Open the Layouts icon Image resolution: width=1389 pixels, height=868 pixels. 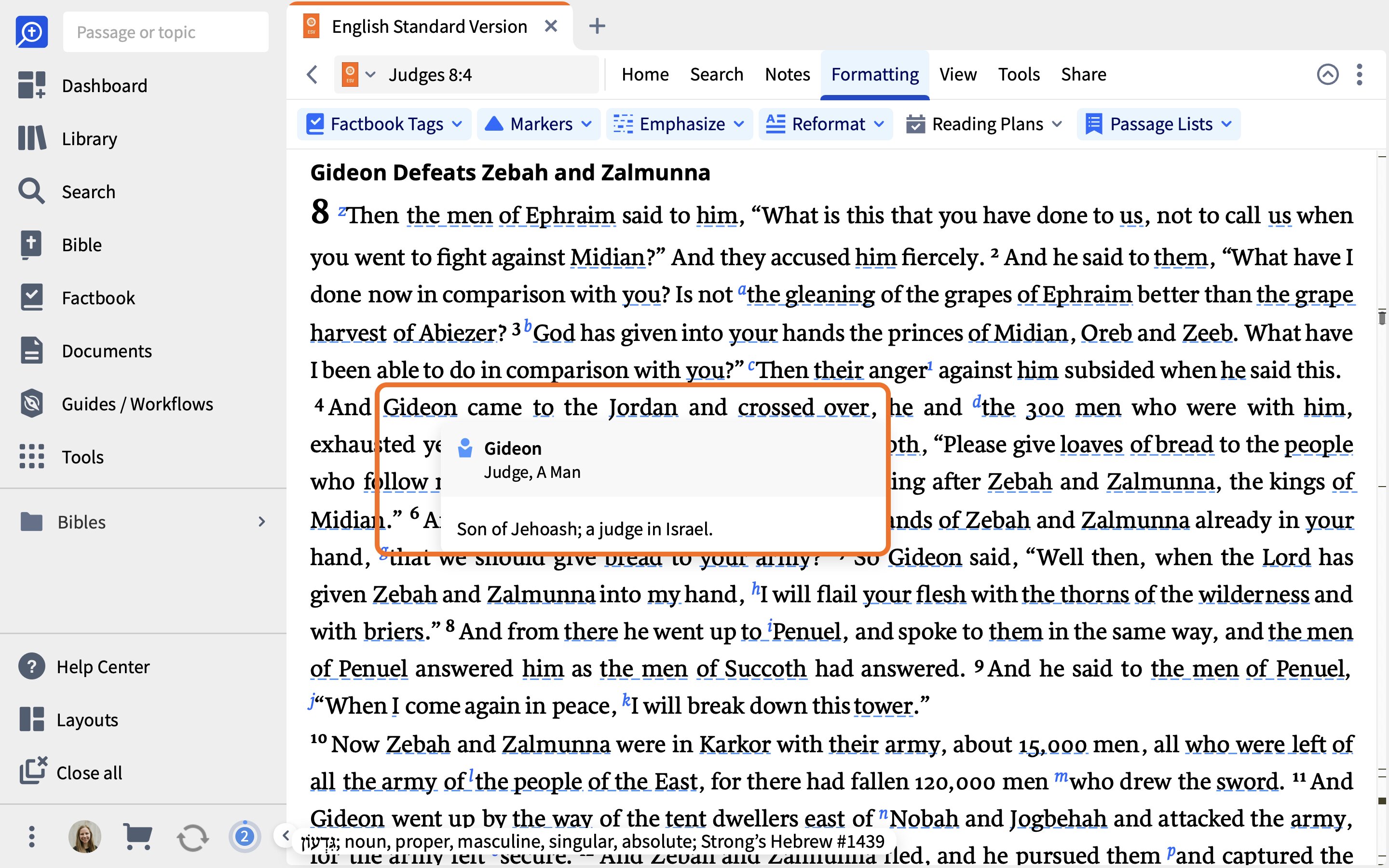tap(31, 719)
